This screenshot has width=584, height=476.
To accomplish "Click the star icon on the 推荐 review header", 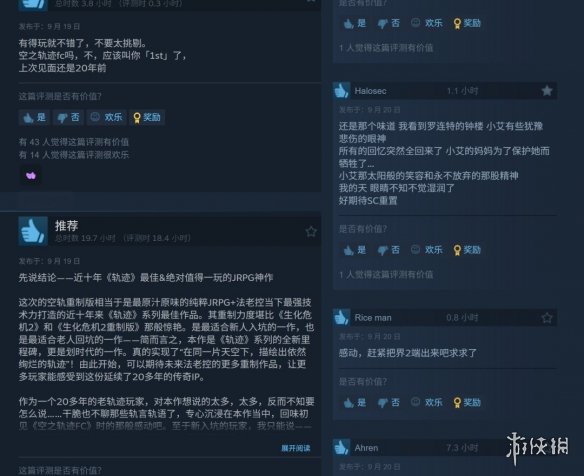I will [x=311, y=231].
